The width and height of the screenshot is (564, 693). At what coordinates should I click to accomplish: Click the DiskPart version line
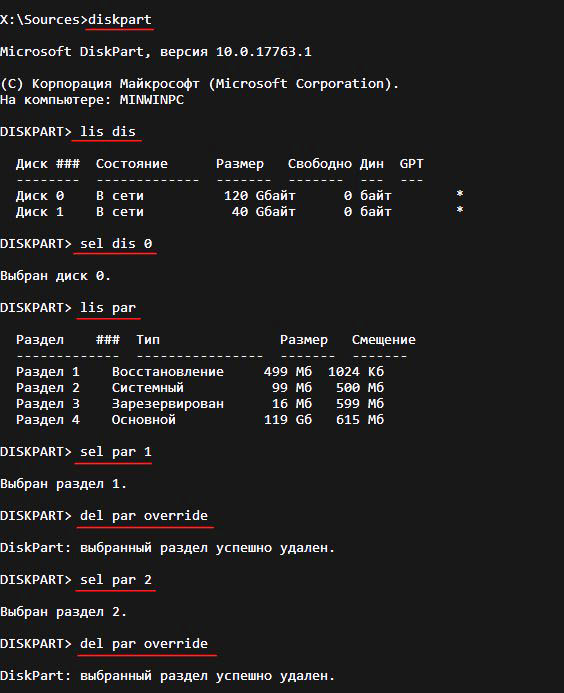click(156, 52)
